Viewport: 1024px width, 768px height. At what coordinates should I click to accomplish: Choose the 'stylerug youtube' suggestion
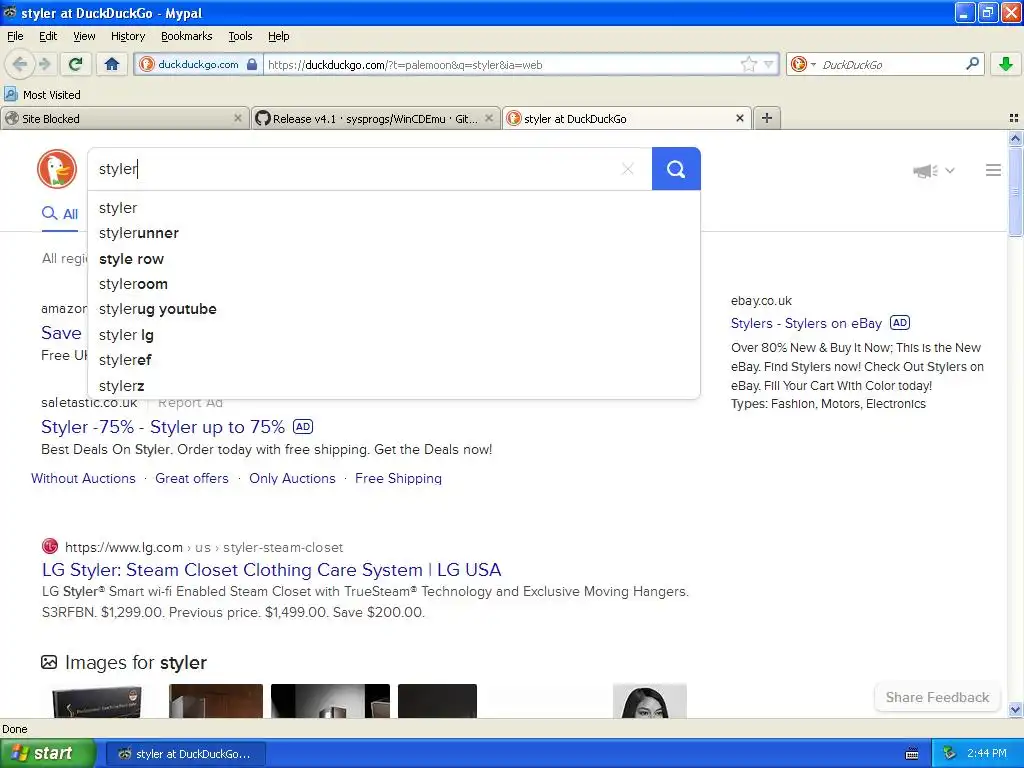[394, 309]
